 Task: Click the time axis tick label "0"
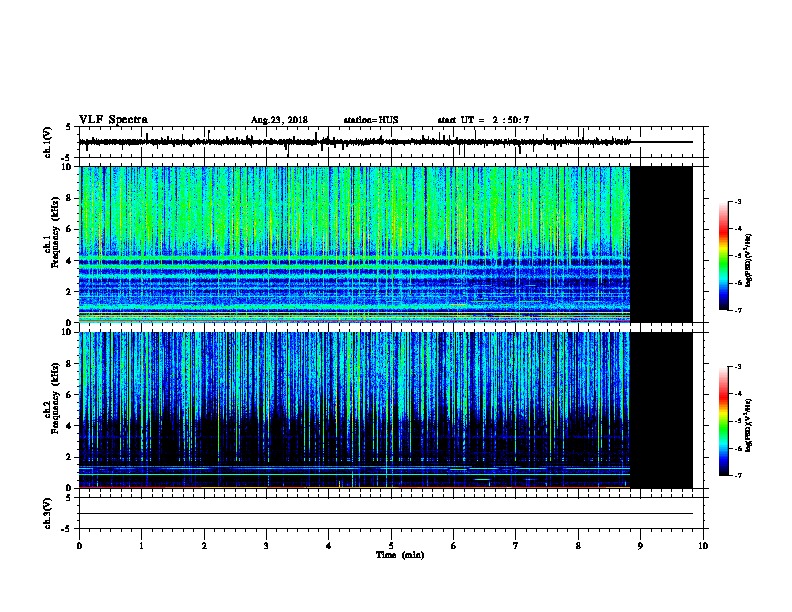(79, 546)
